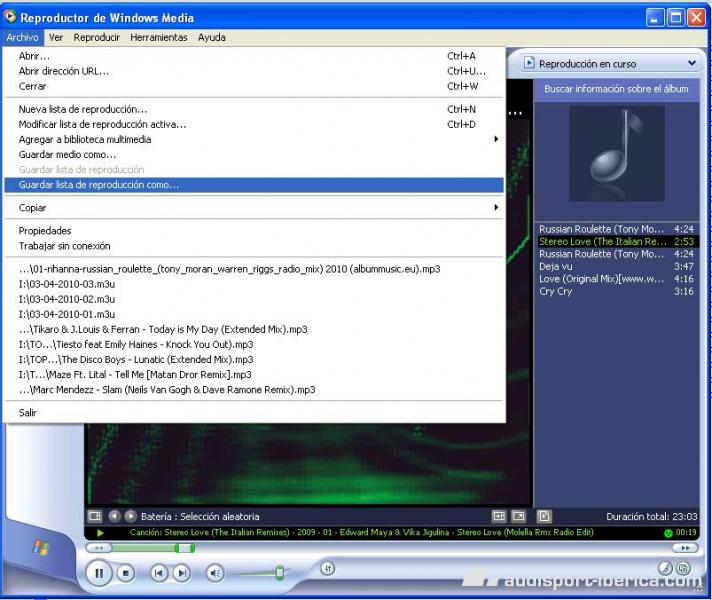712x600 pixels.
Task: Choose Guardar medio como...
Action: (x=254, y=154)
